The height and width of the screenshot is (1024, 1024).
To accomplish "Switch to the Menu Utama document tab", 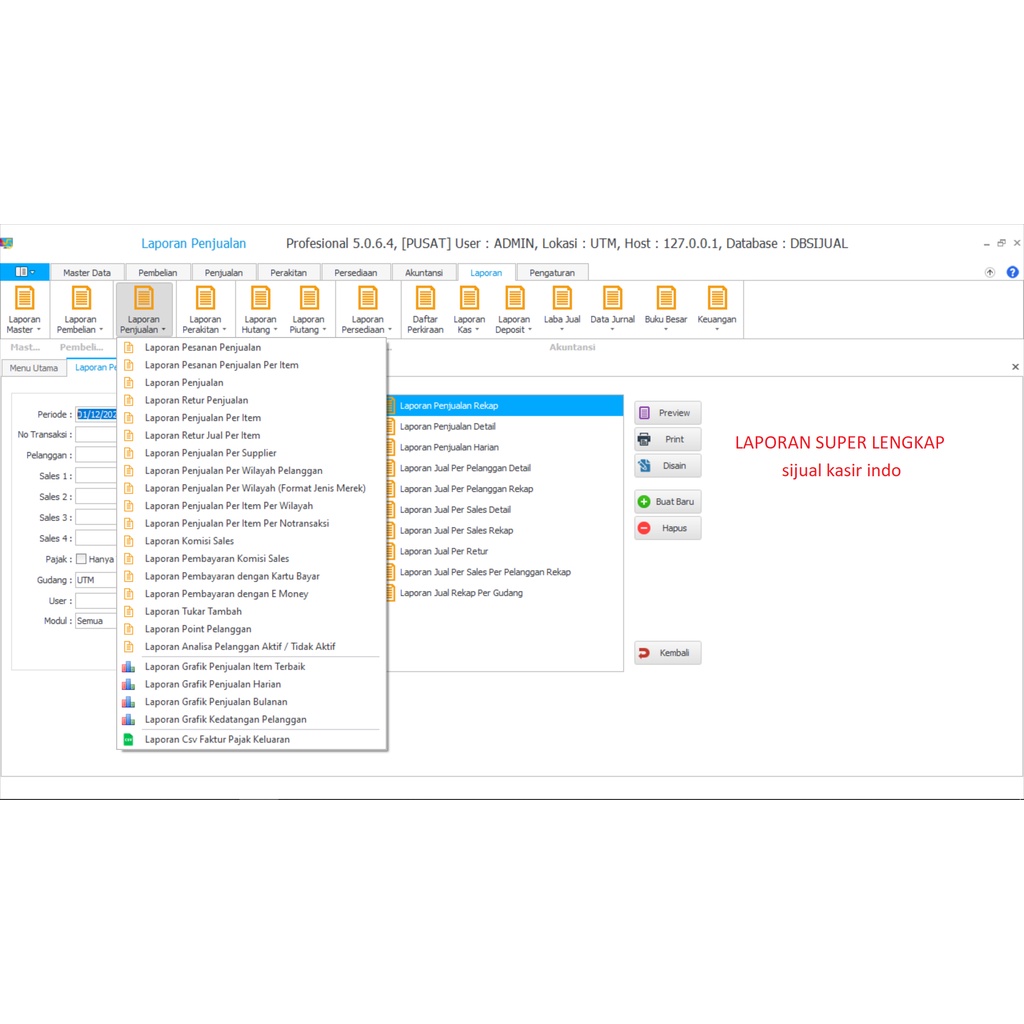I will coord(34,368).
